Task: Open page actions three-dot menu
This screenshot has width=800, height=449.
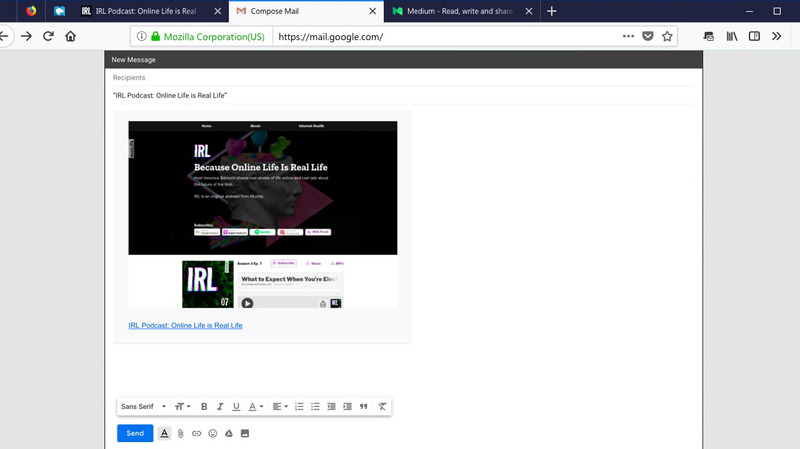Action: point(629,36)
